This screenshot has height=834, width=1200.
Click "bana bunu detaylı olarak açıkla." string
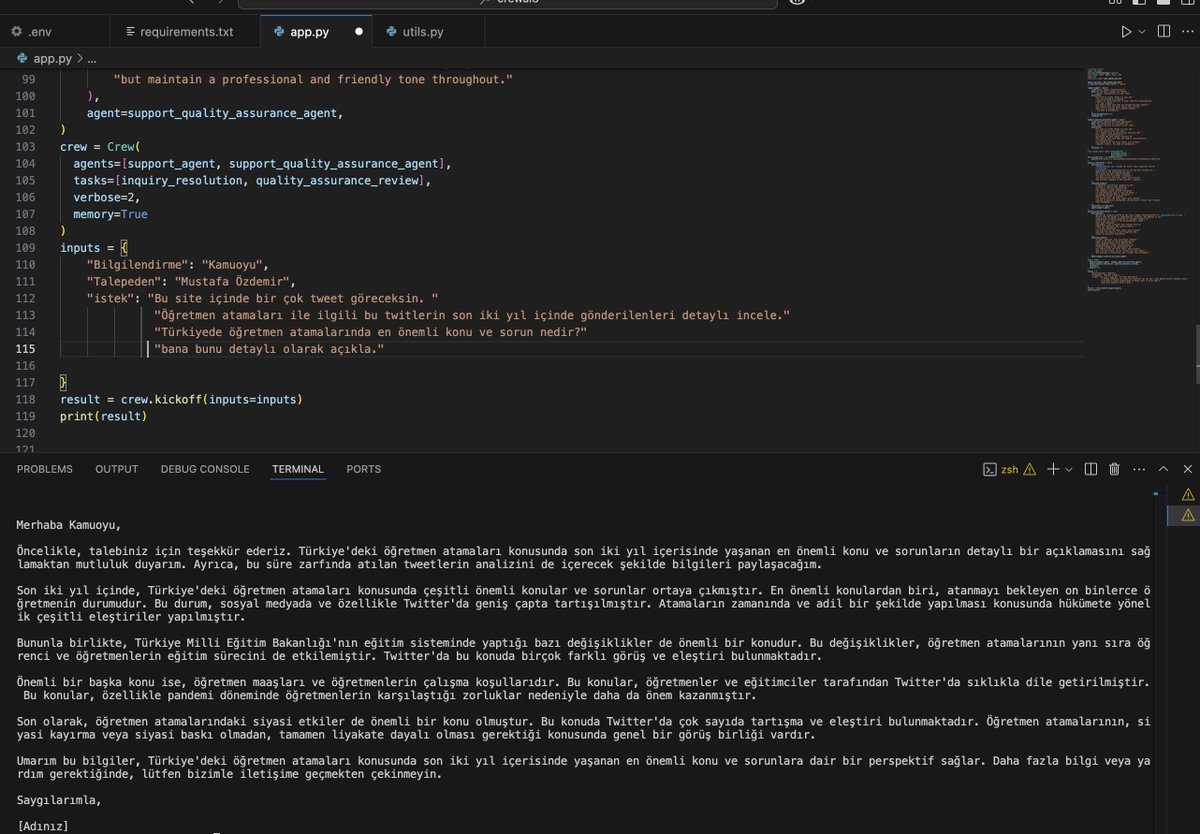pyautogui.click(x=269, y=349)
